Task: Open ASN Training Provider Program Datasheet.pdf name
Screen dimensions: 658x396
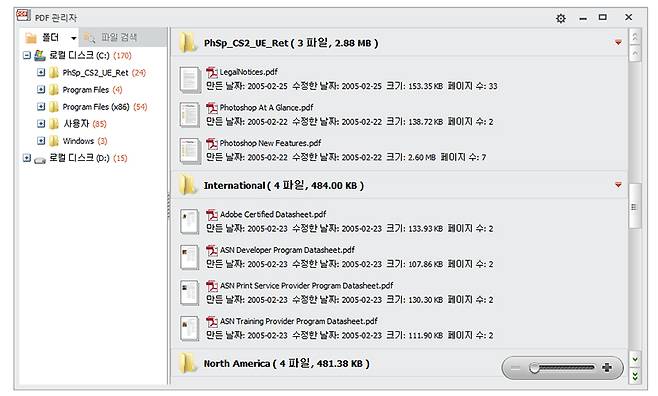Action: [x=298, y=322]
